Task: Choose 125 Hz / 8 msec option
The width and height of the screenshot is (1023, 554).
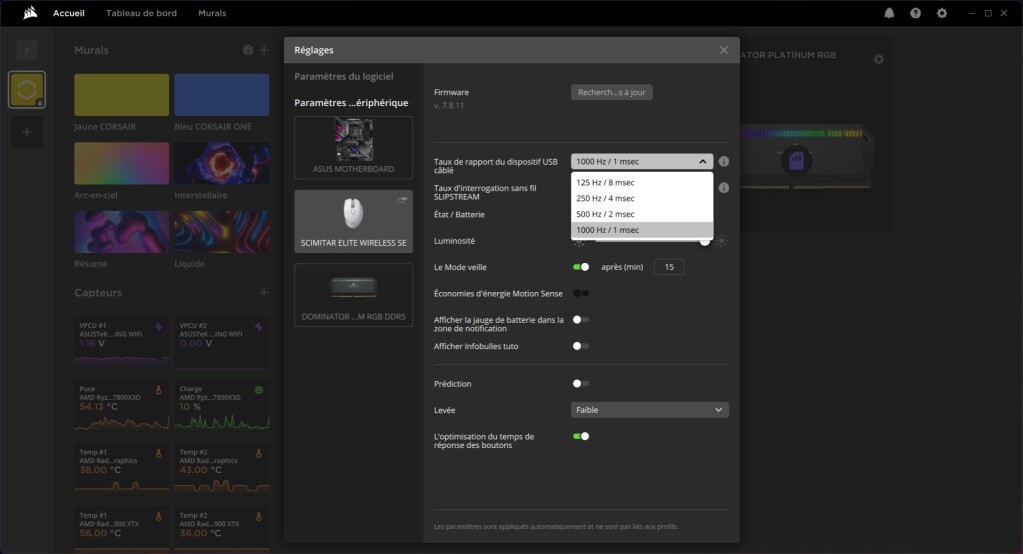Action: 642,183
